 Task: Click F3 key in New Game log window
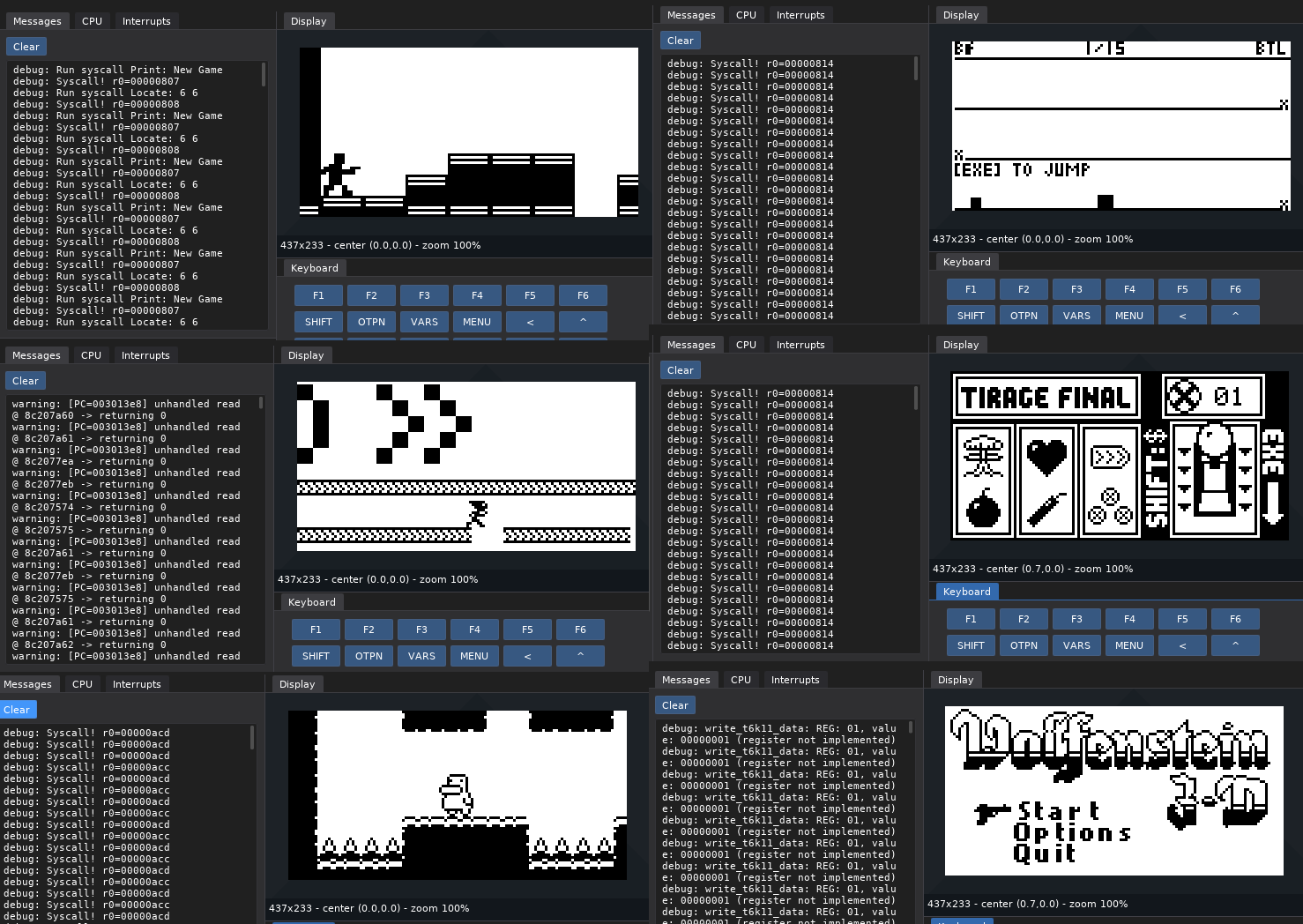click(x=424, y=295)
